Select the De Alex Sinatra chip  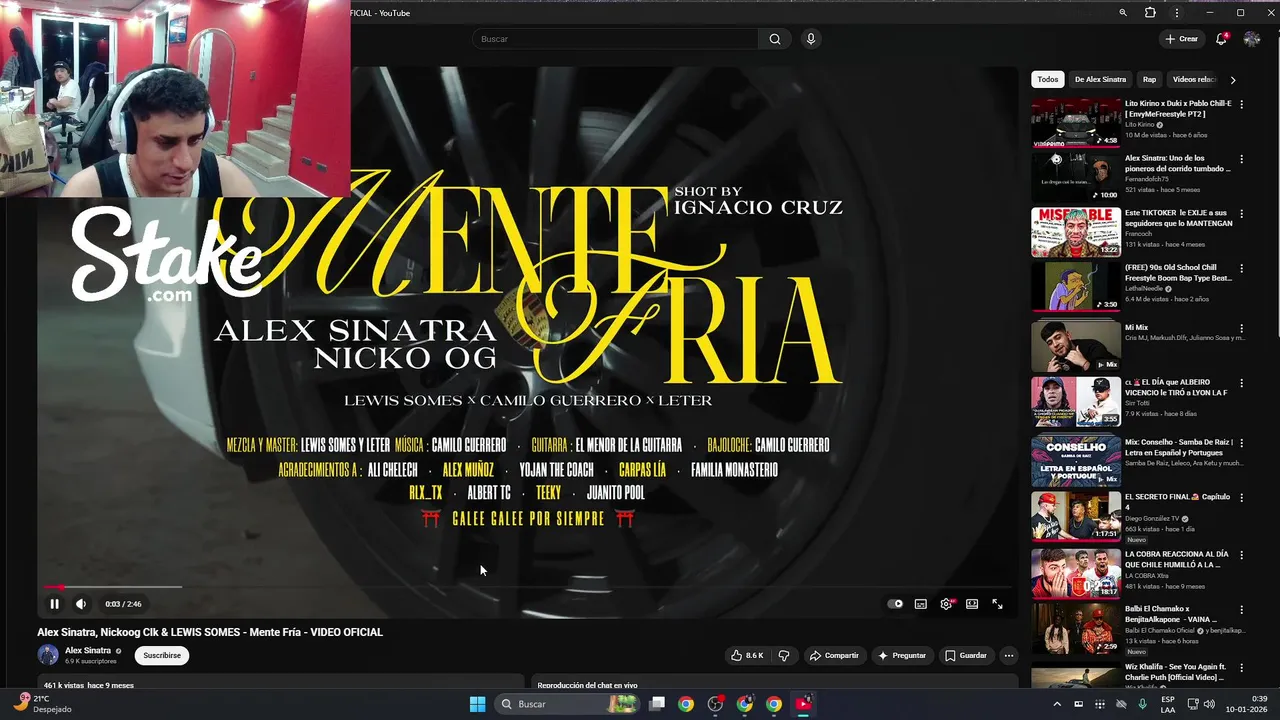tap(1100, 79)
